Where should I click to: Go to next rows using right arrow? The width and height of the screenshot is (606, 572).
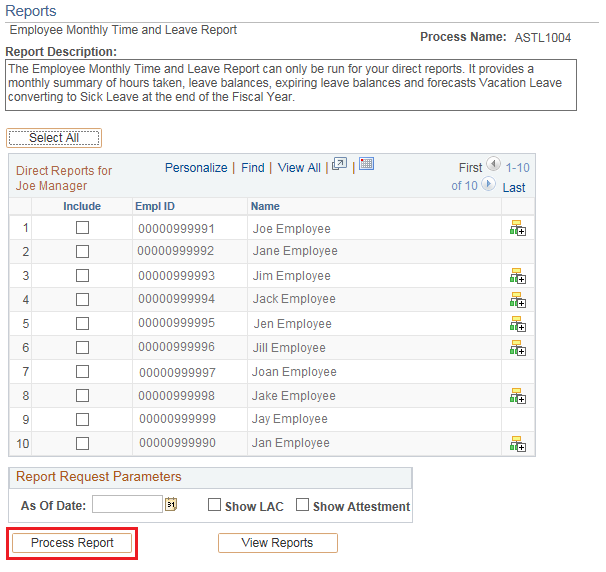coord(488,185)
